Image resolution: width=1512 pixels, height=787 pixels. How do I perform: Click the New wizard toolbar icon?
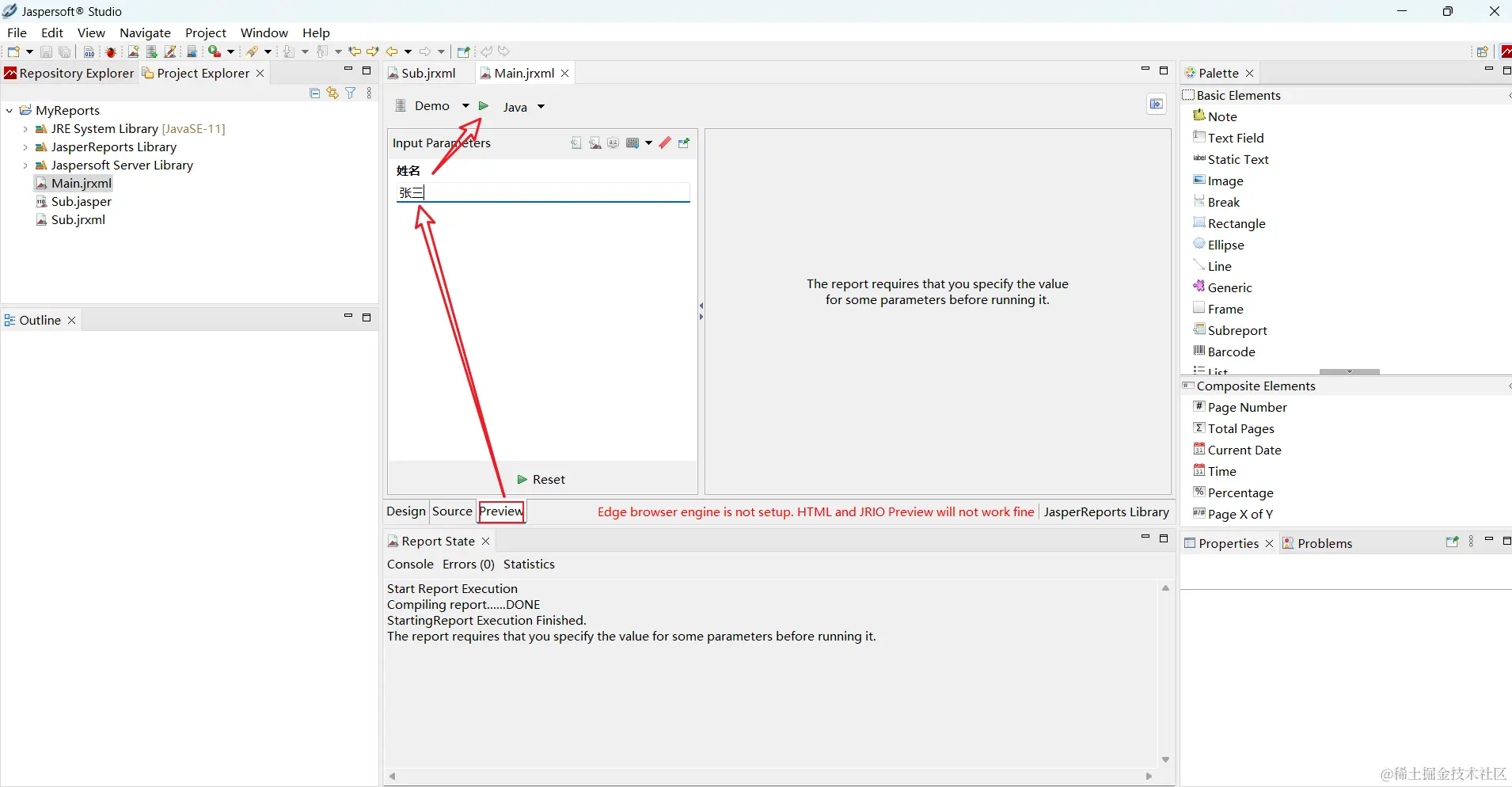coord(13,52)
